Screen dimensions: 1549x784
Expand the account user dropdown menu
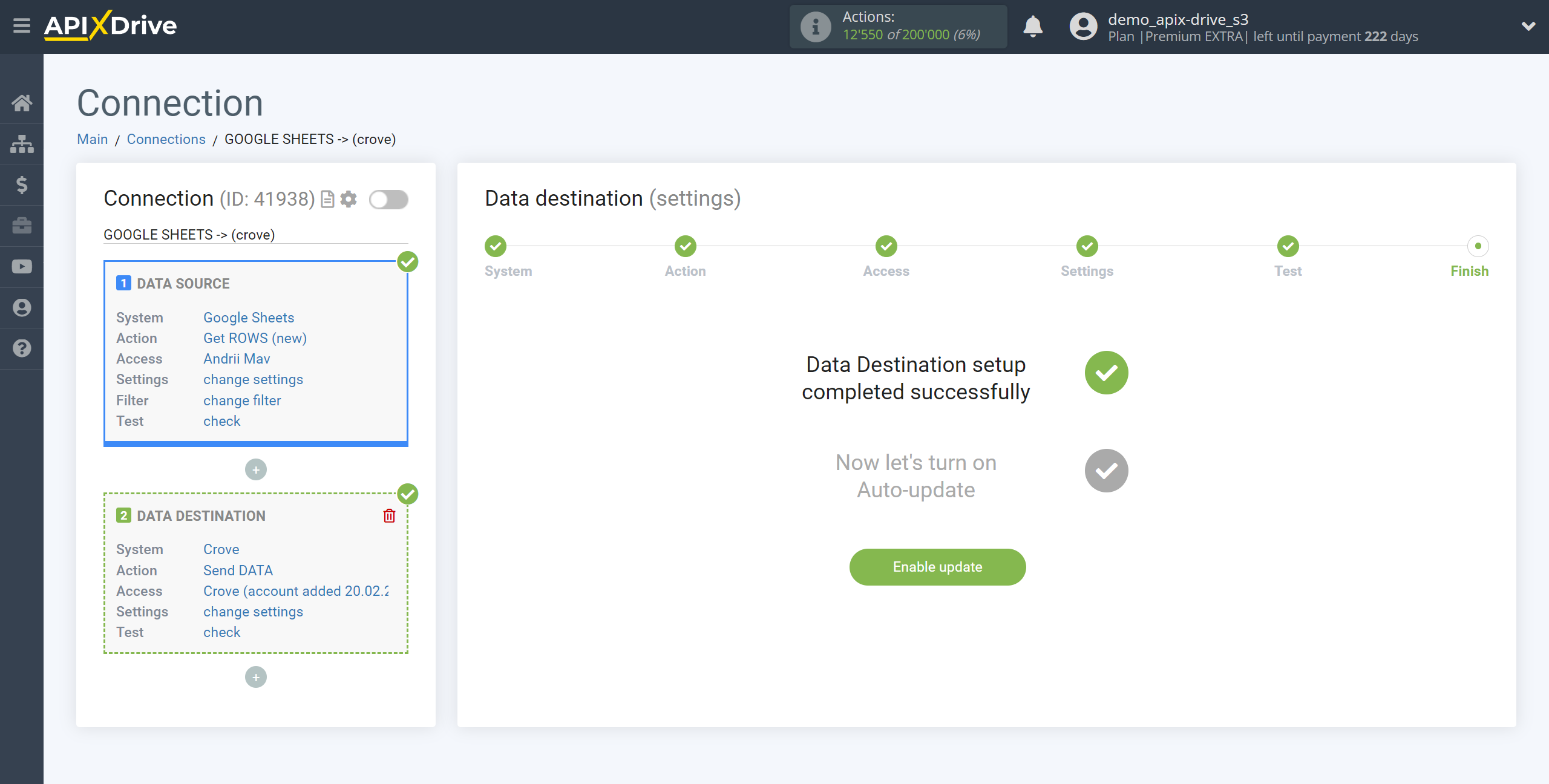point(1529,26)
